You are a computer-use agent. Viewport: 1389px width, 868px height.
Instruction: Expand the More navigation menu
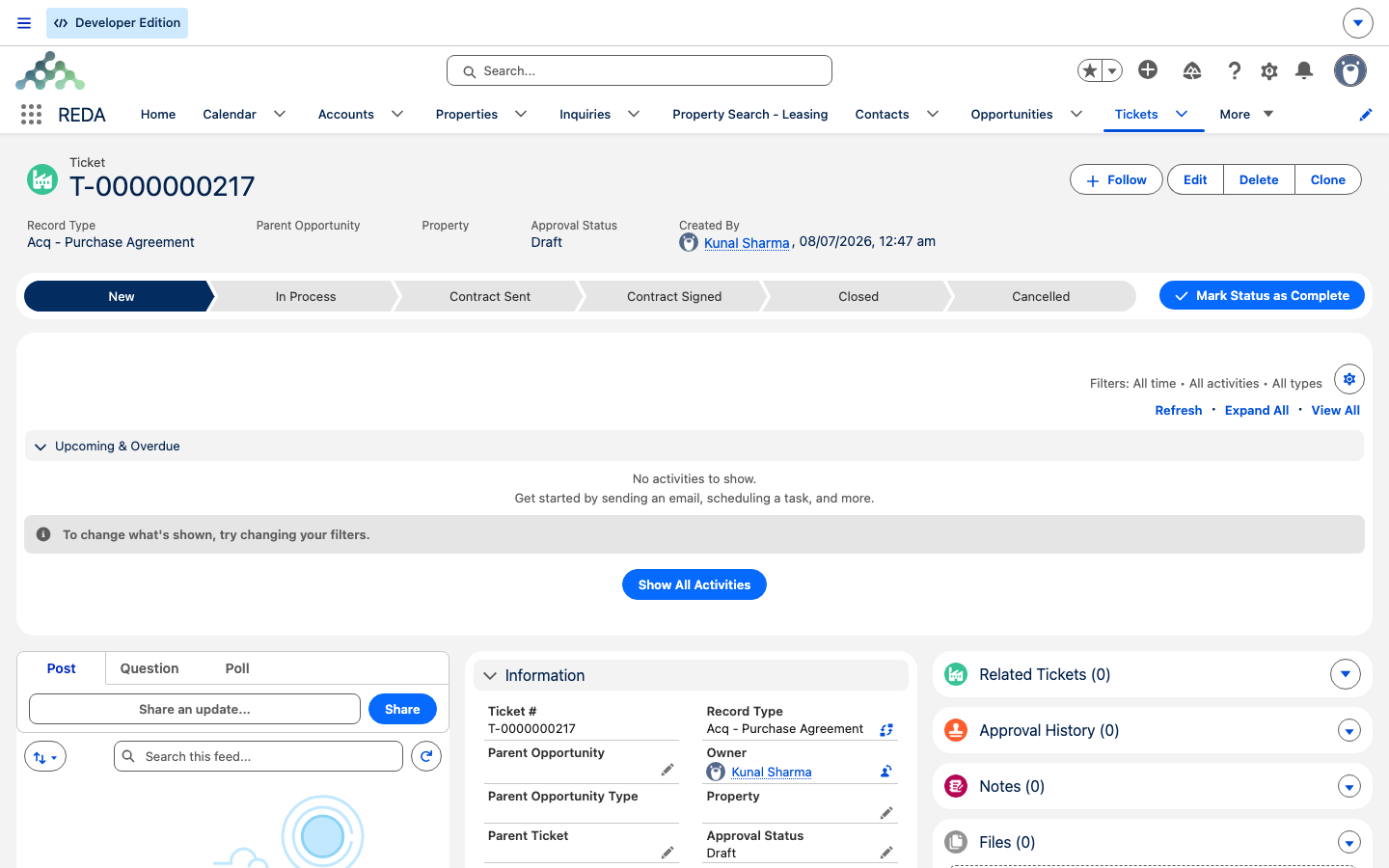point(1246,114)
